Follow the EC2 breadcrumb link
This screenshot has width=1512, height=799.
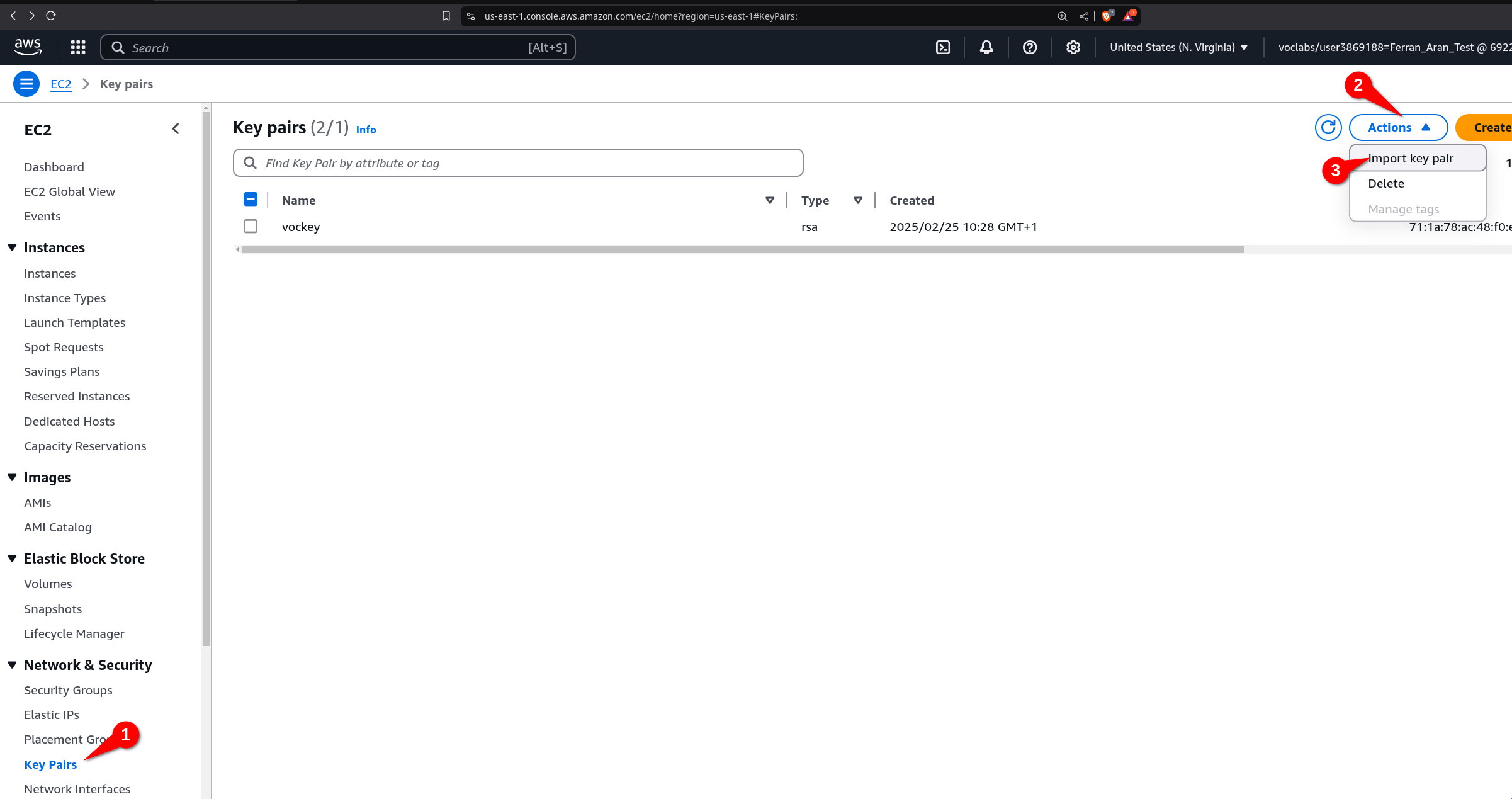coord(60,84)
